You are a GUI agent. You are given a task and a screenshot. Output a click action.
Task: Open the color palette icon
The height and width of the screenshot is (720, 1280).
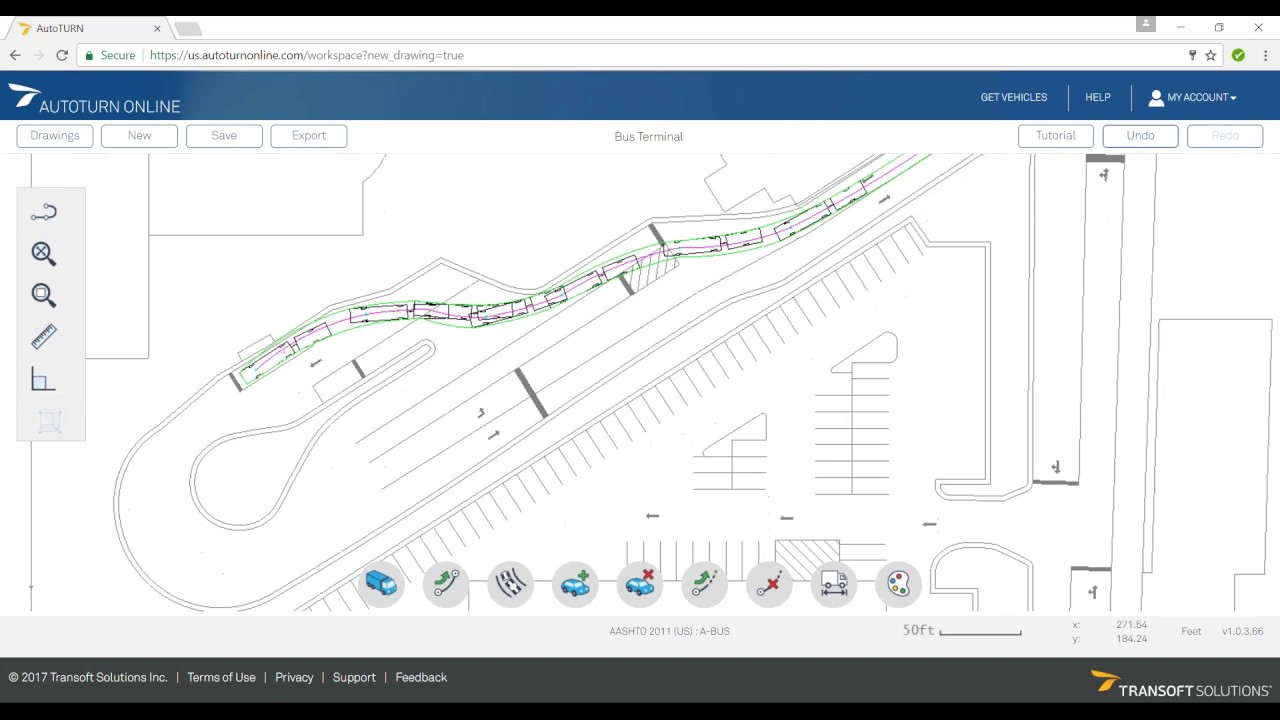pos(898,583)
